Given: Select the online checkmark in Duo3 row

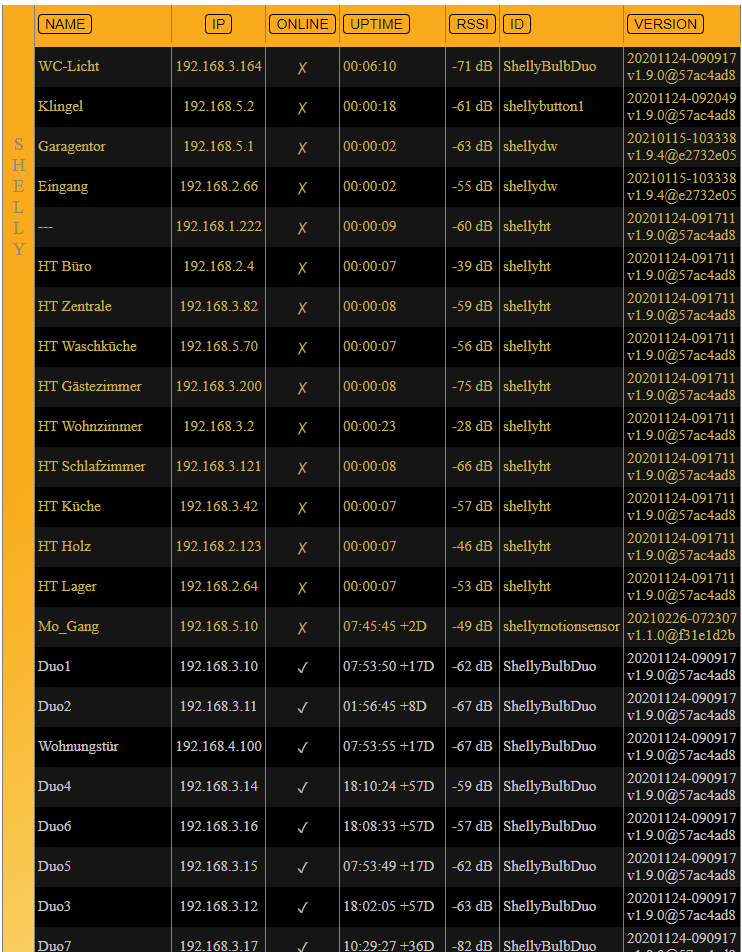Looking at the screenshot, I should click(302, 907).
